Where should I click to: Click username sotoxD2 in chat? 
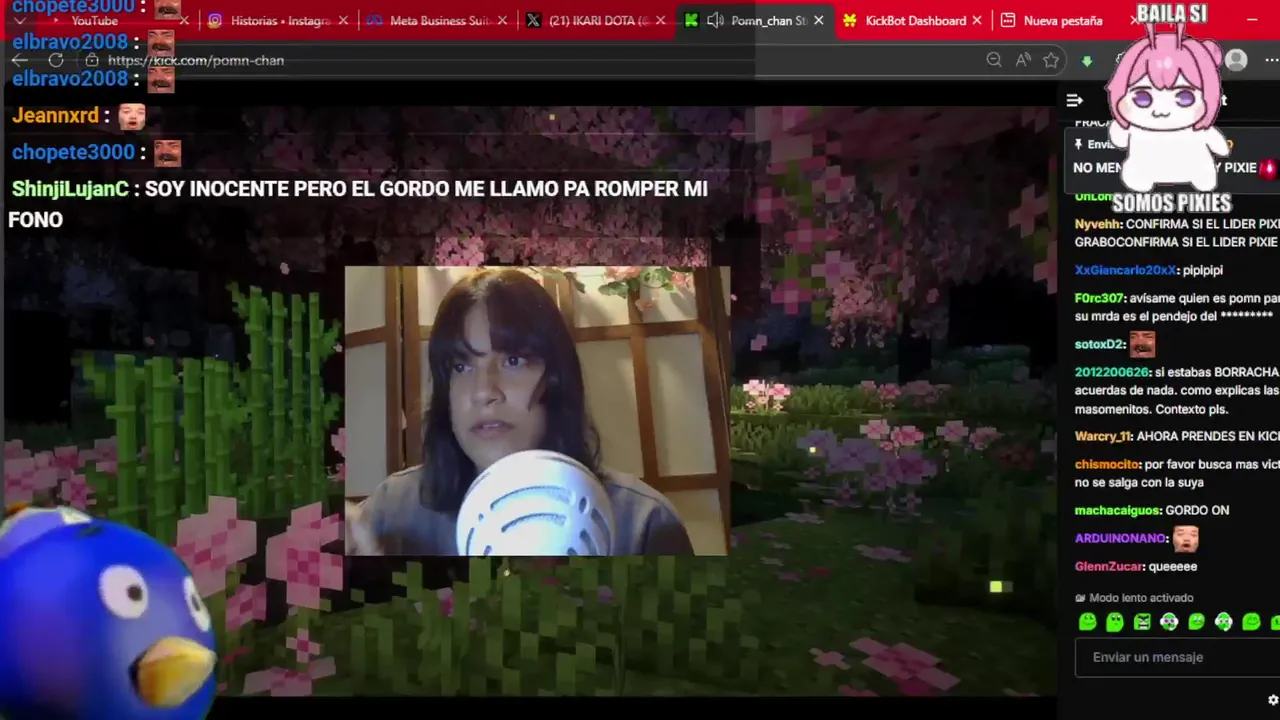[x=1100, y=344]
